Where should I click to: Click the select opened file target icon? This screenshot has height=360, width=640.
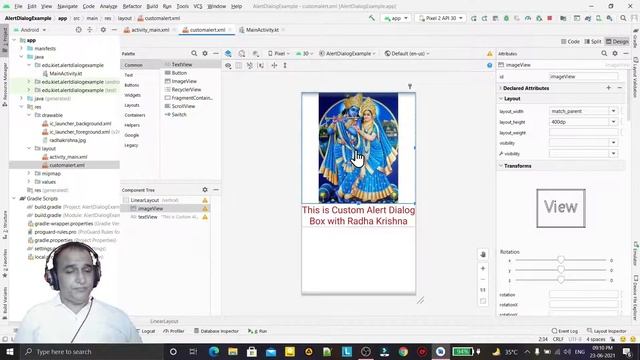click(x=78, y=30)
